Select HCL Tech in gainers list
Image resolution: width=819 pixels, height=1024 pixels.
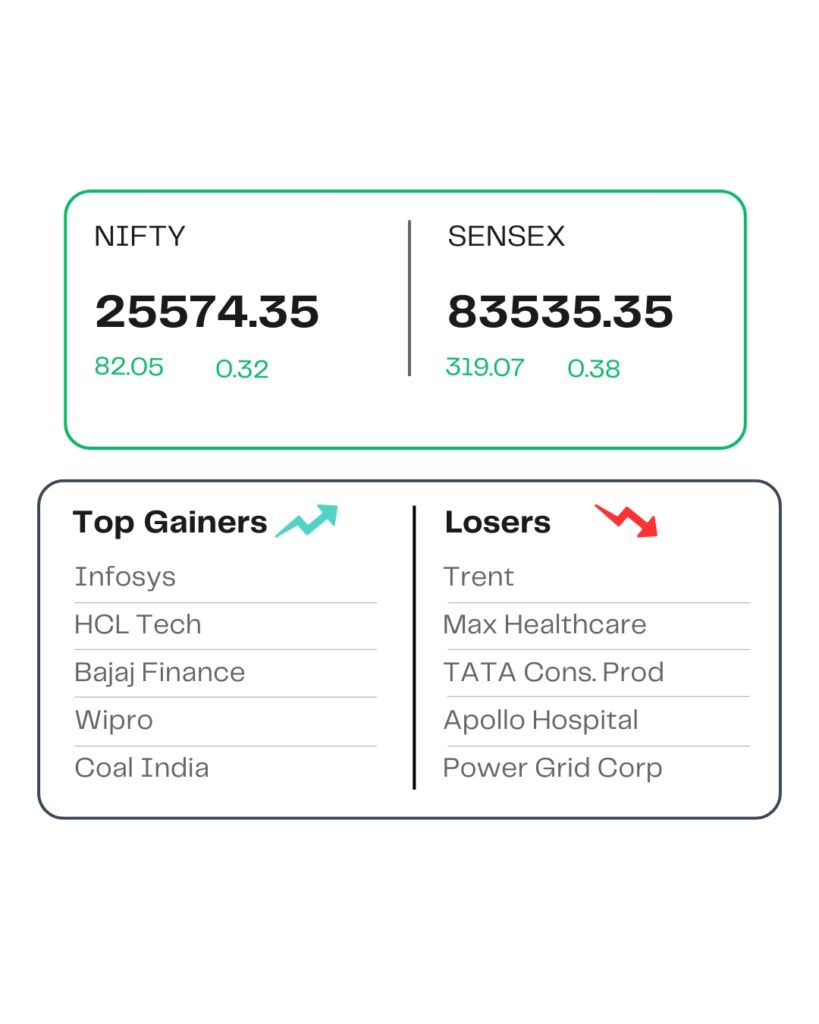[138, 625]
